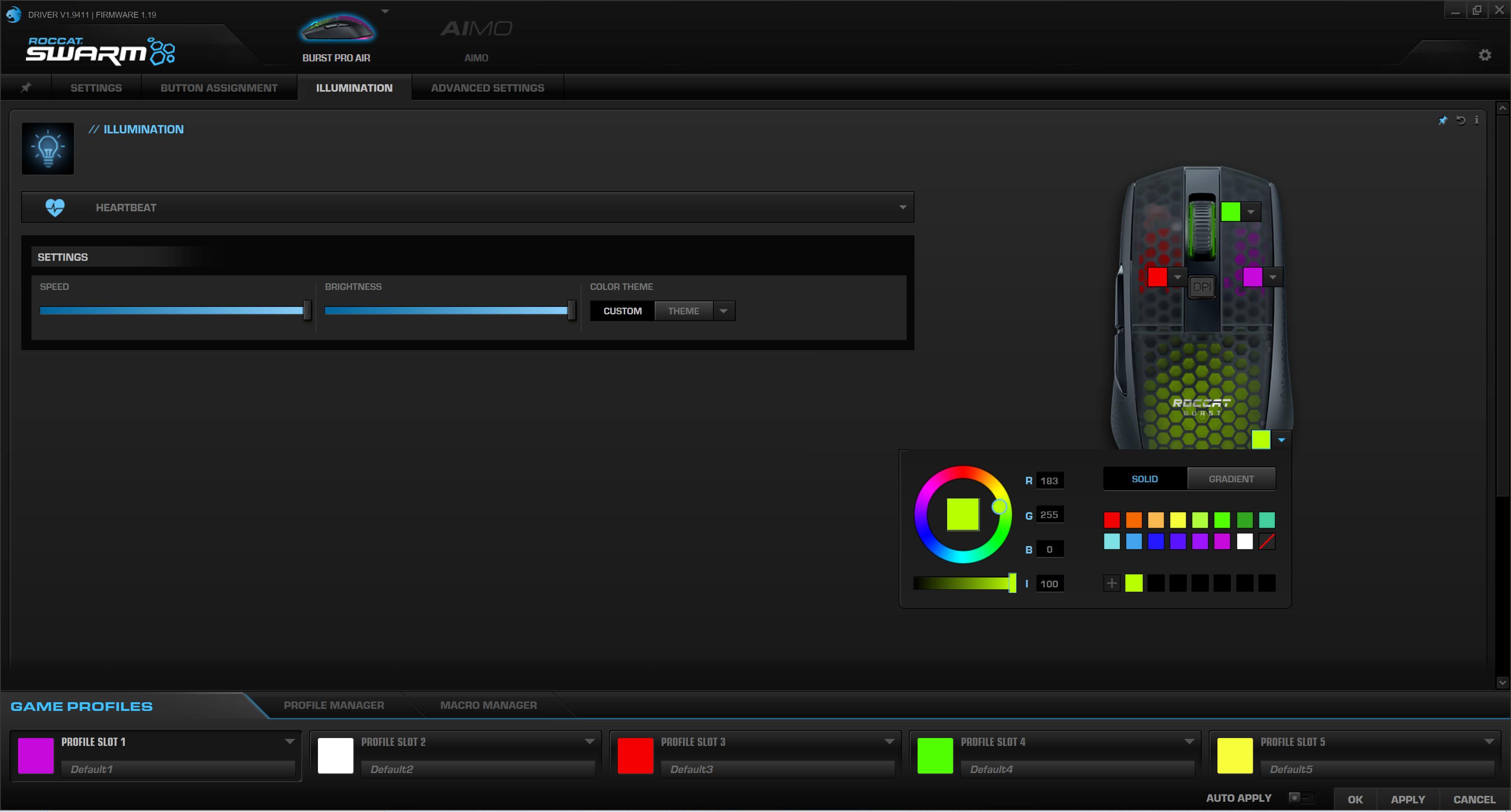The width and height of the screenshot is (1511, 812).
Task: Pin the illumination panel with blue pin icon
Action: (1443, 121)
